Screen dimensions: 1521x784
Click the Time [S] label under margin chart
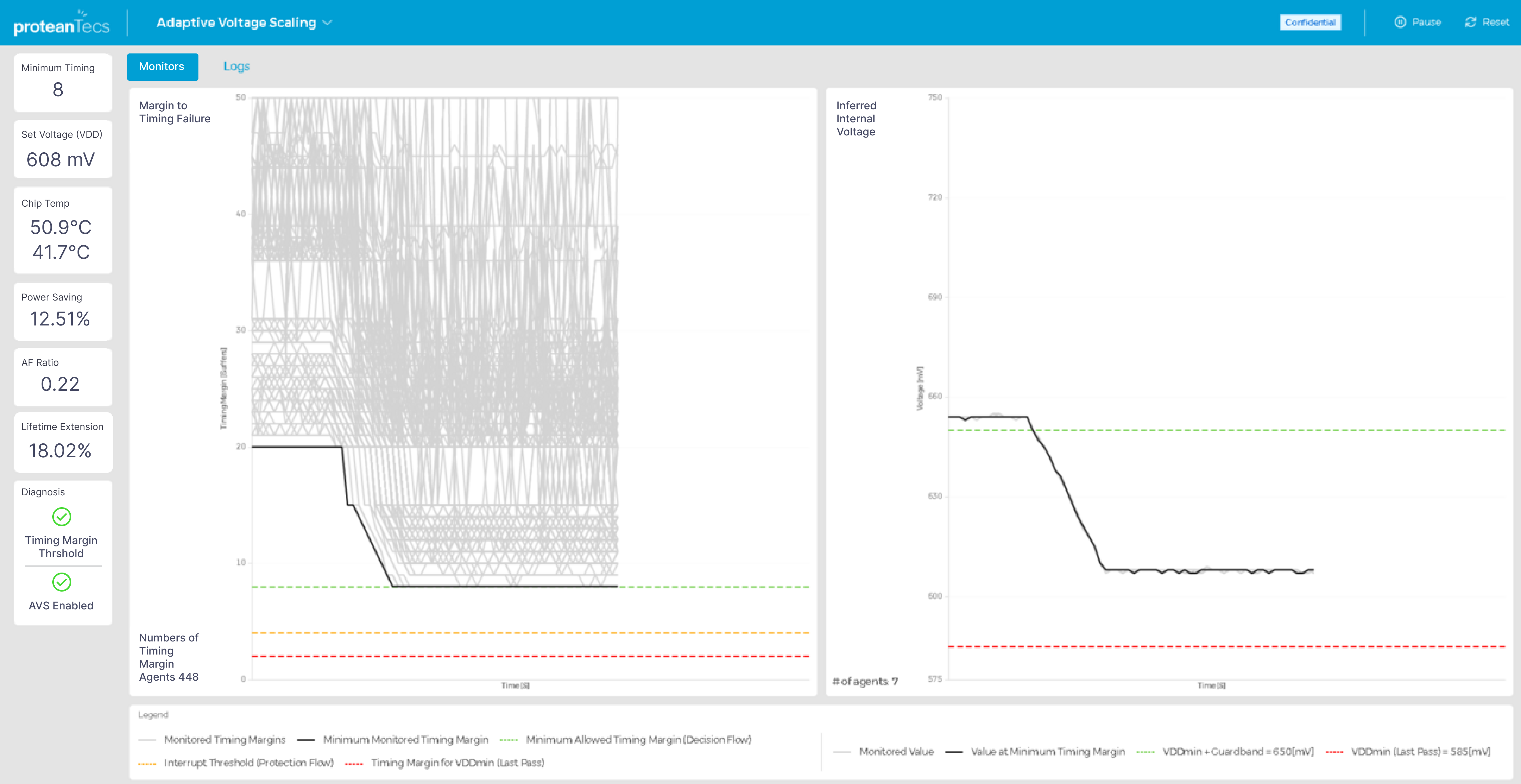515,685
